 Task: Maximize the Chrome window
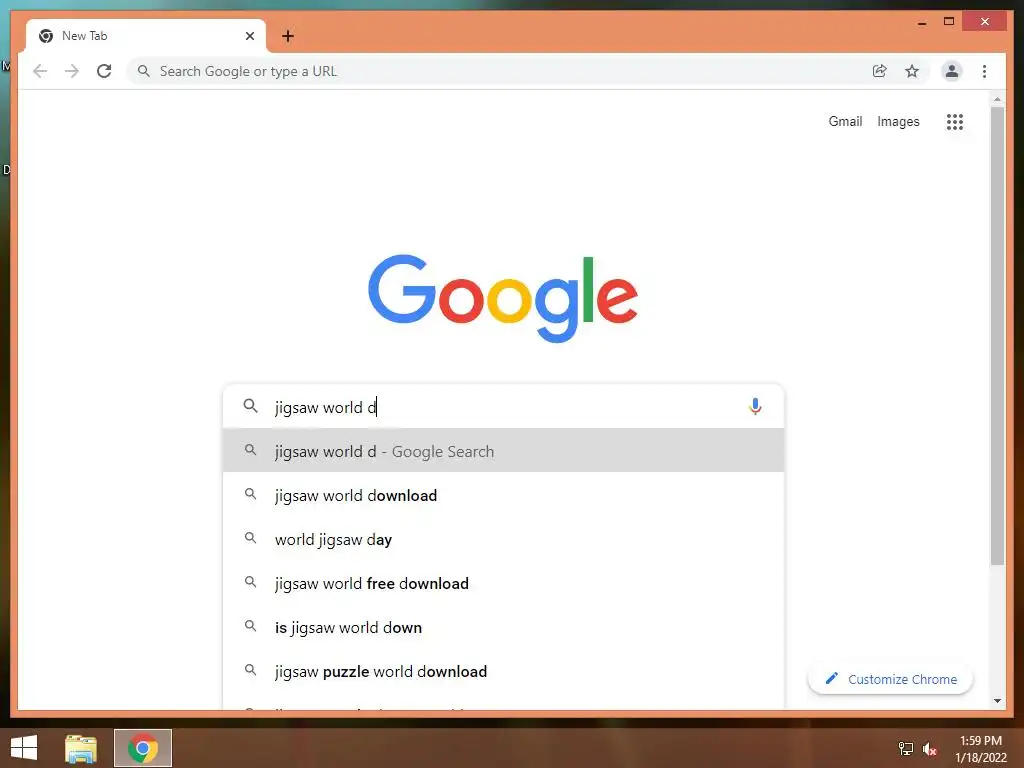click(949, 22)
